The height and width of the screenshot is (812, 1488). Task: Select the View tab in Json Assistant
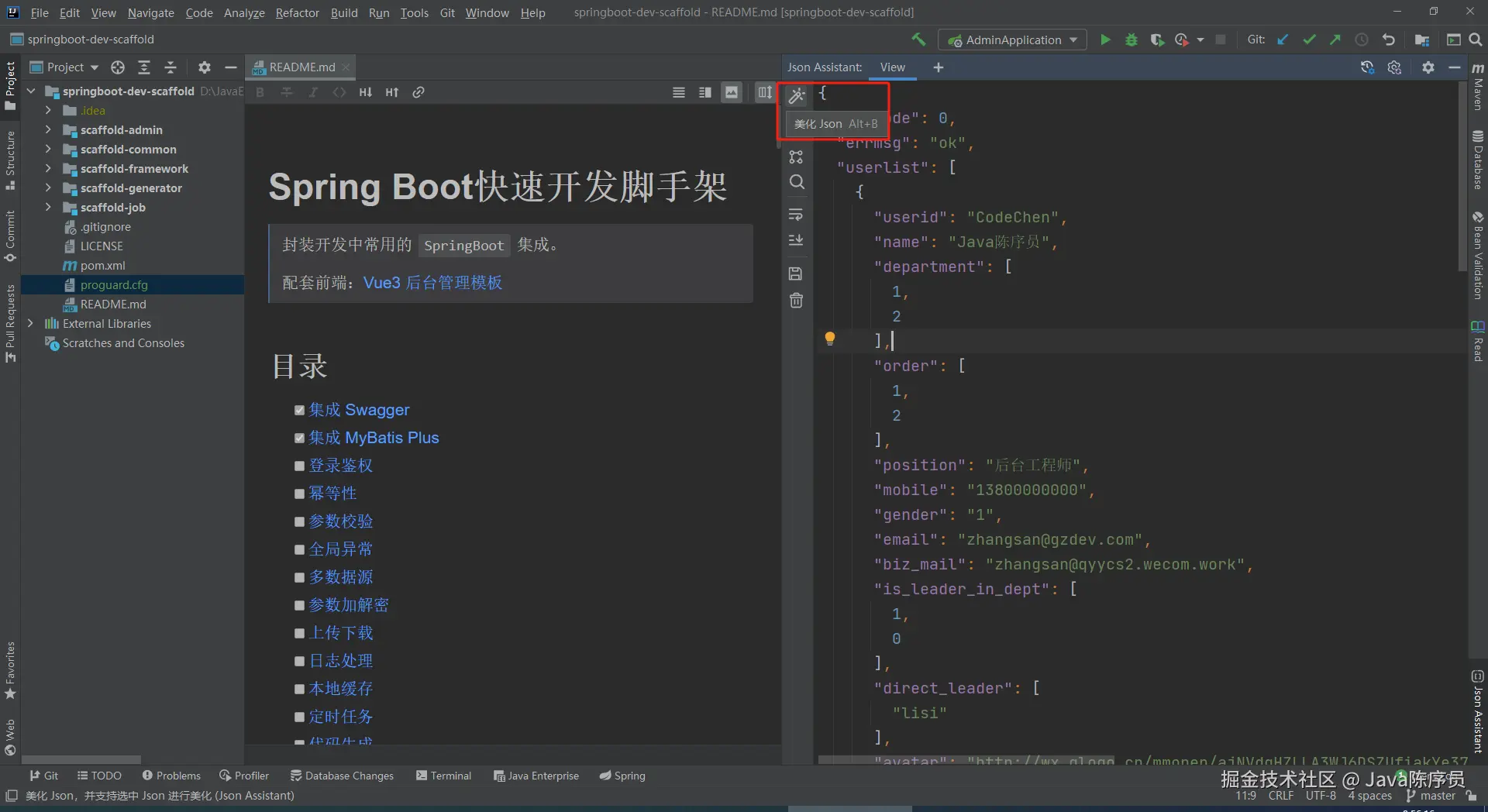[892, 67]
